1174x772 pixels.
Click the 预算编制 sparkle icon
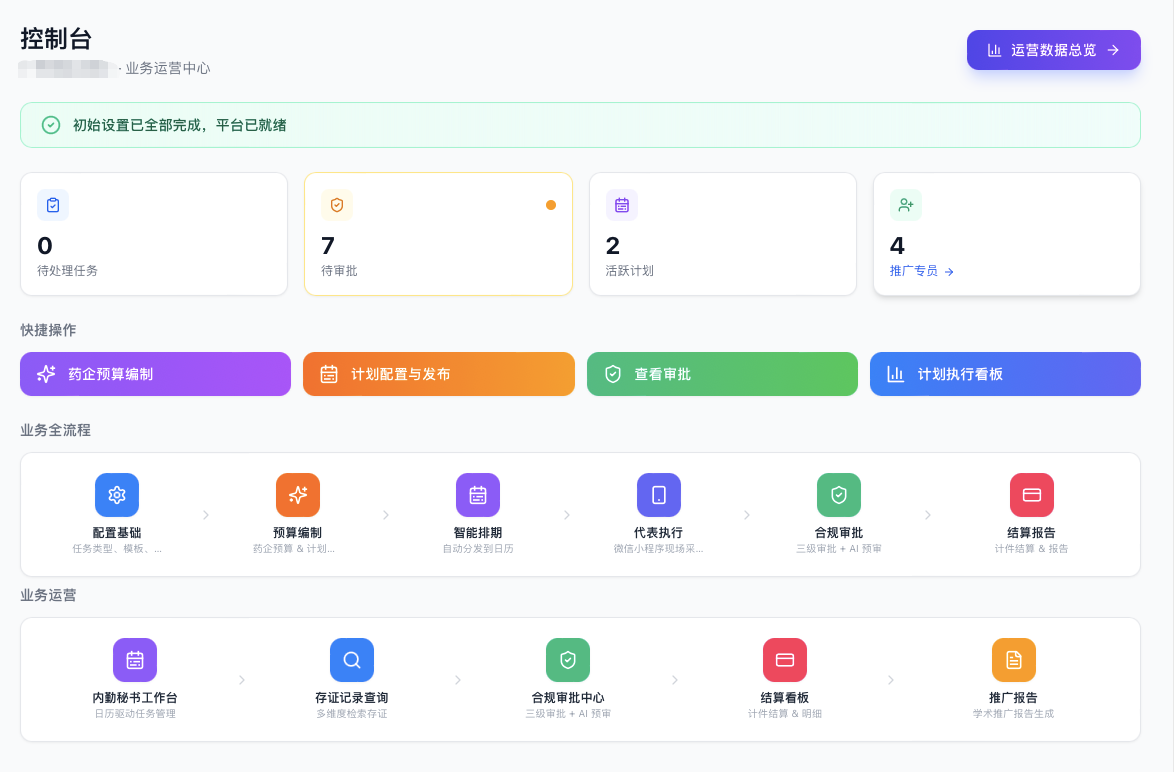pyautogui.click(x=298, y=495)
